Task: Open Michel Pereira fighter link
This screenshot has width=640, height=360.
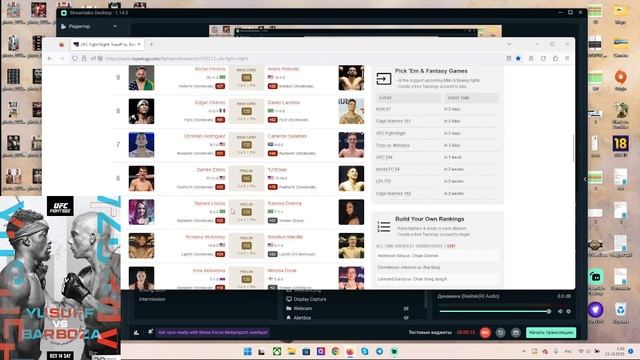Action: [210, 69]
